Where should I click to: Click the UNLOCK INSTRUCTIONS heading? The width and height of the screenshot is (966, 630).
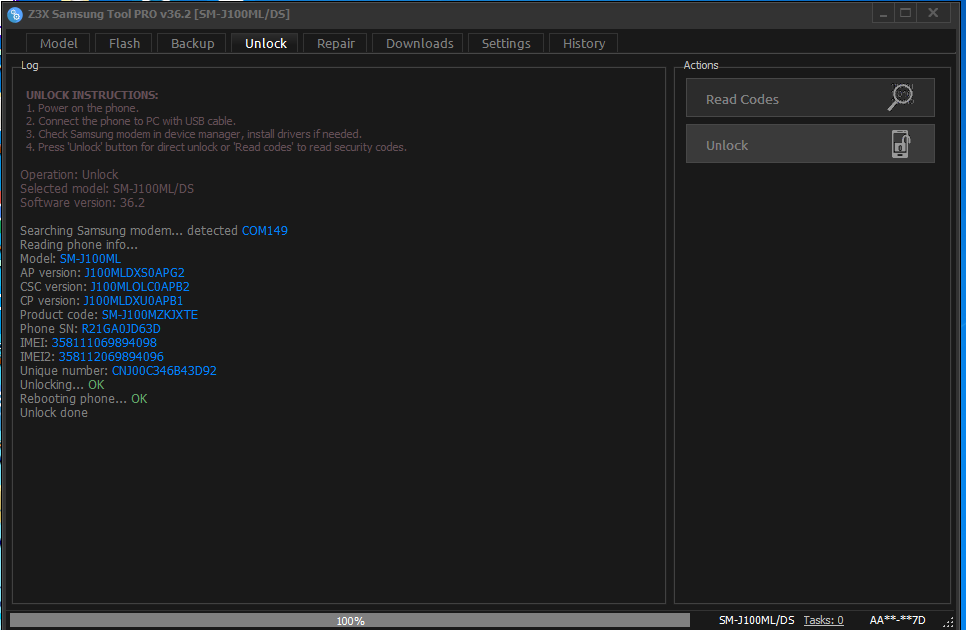click(92, 95)
